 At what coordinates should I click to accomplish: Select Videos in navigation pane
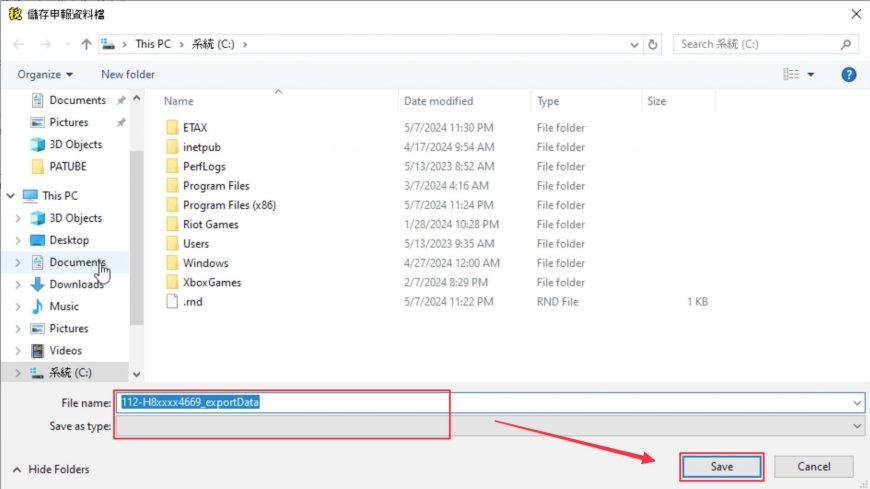(x=65, y=351)
